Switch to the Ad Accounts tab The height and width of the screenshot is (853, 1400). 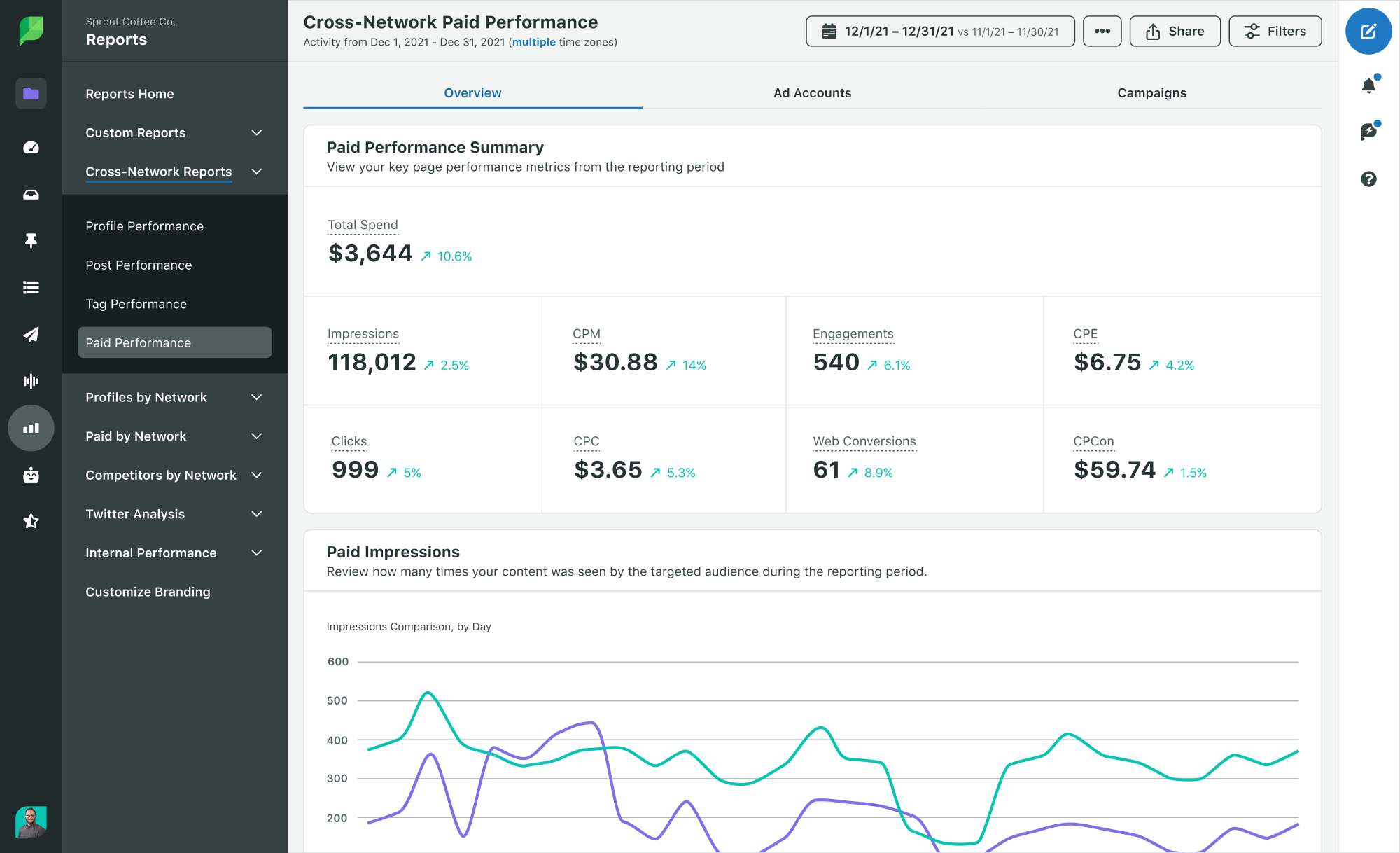(812, 92)
